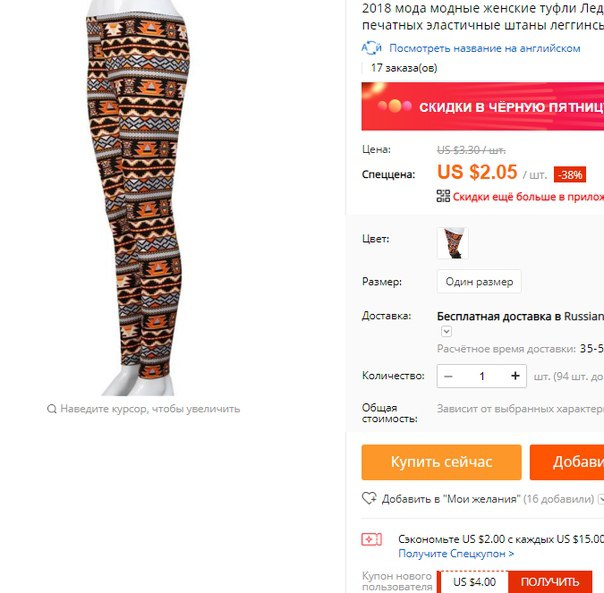This screenshot has height=593, width=604.
Task: Click the main leggings product image
Action: (138, 198)
